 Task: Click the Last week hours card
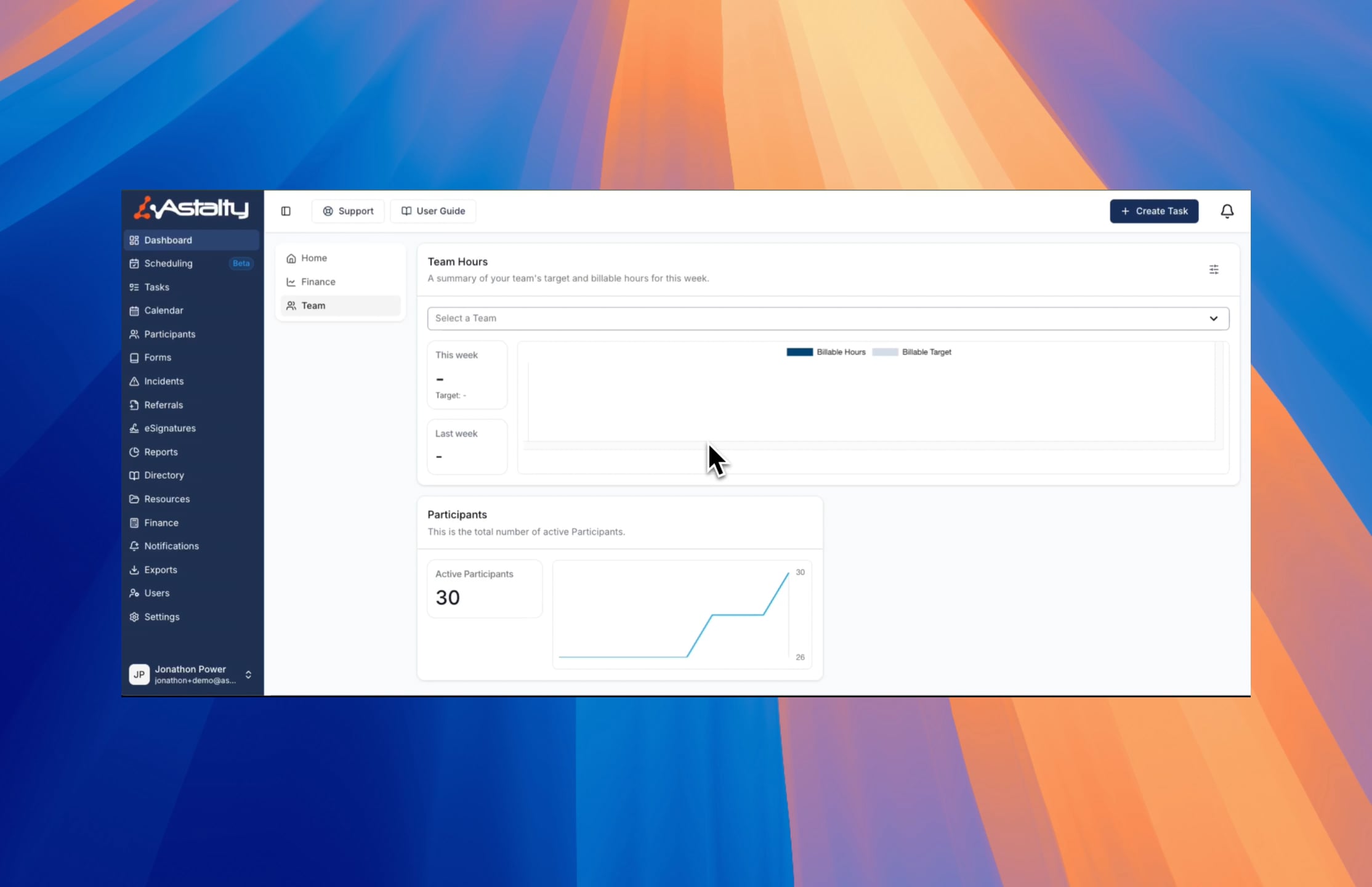point(467,447)
